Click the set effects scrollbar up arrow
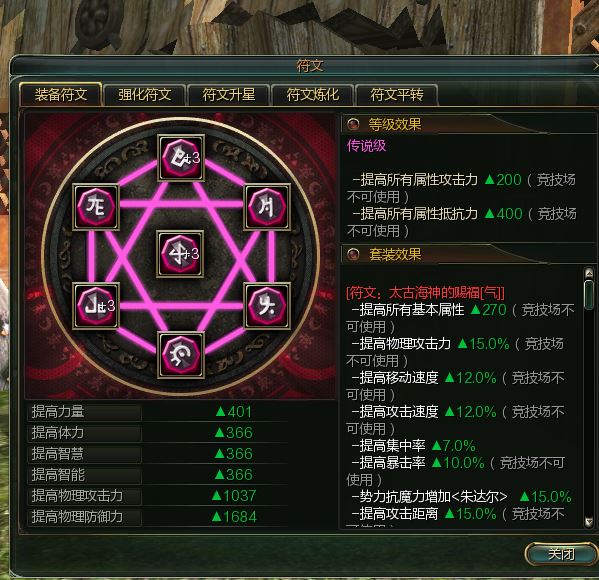The width and height of the screenshot is (599, 580). [x=589, y=273]
